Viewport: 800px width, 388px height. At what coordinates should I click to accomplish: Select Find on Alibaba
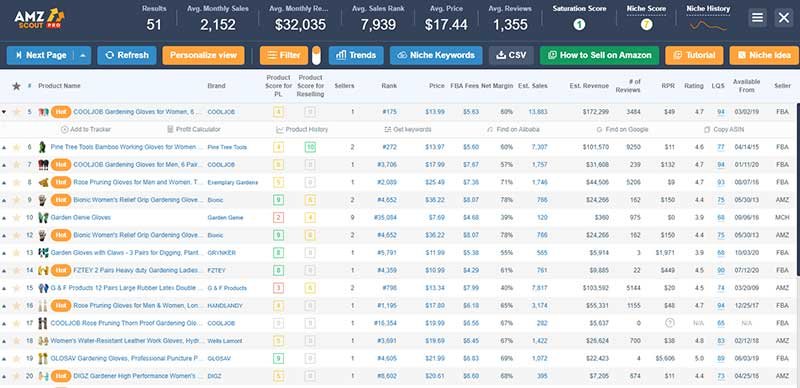point(513,130)
